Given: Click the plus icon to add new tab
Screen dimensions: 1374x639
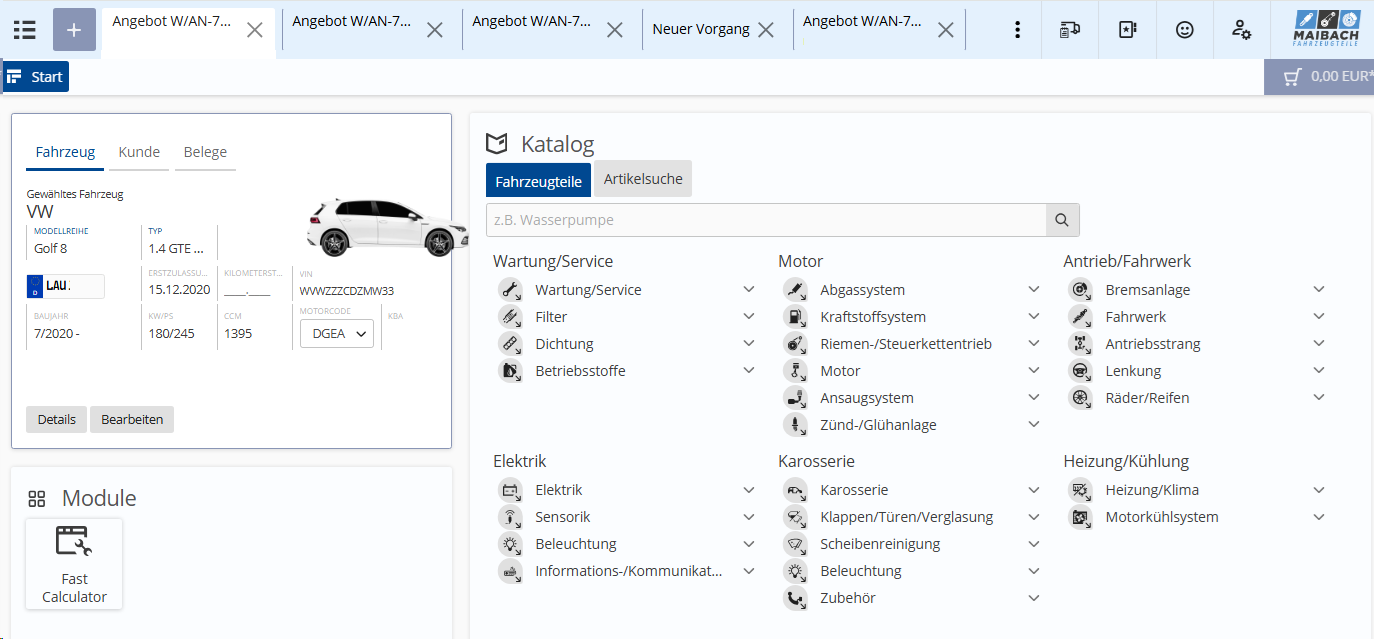Looking at the screenshot, I should pyautogui.click(x=74, y=30).
